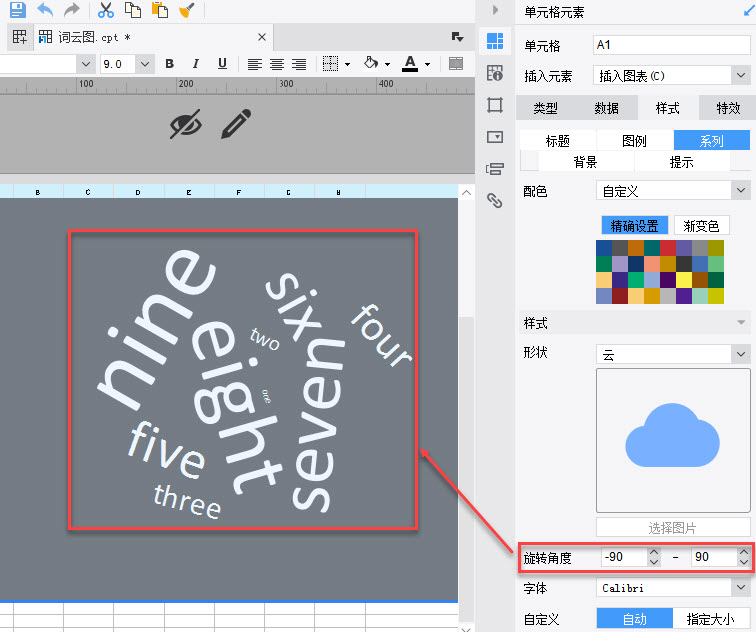
Task: Open the cell attributes panel icon
Action: click(x=495, y=73)
